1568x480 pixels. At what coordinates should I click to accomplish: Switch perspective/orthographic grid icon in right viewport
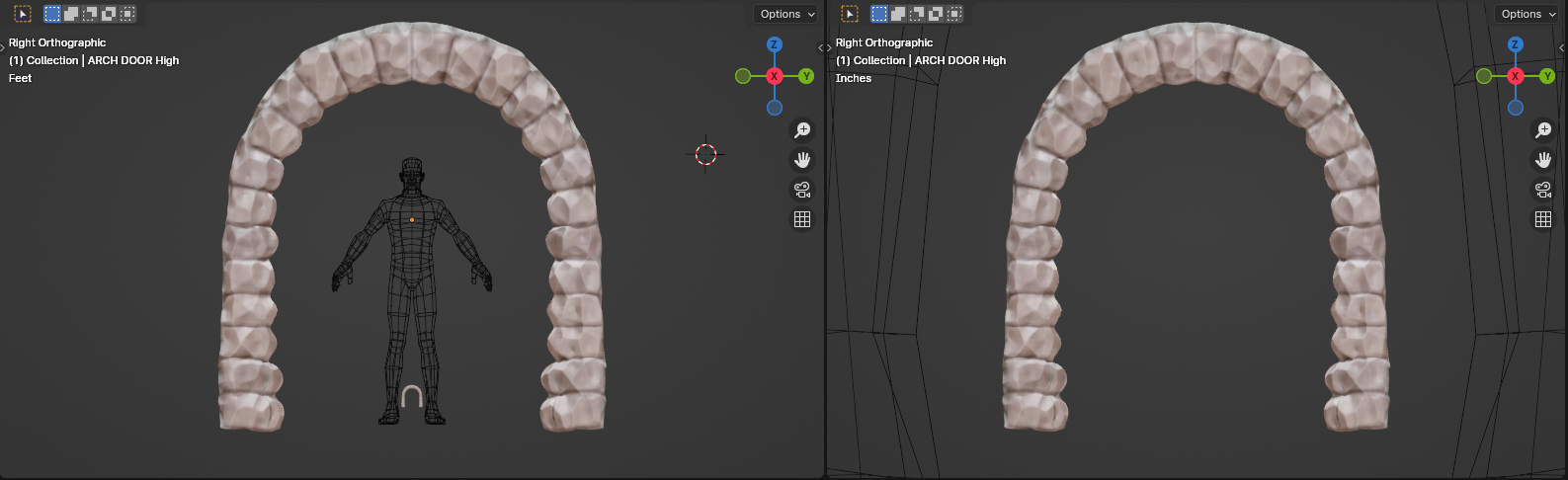click(x=1543, y=219)
